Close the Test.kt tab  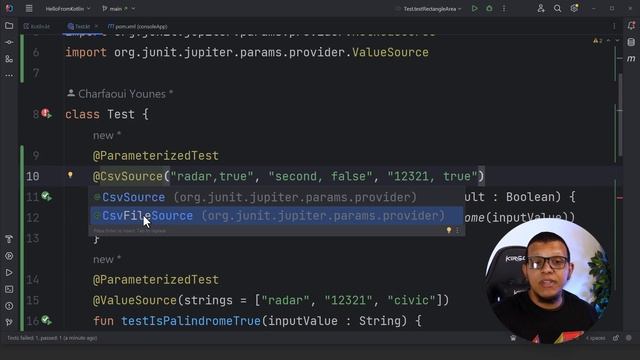coord(96,27)
